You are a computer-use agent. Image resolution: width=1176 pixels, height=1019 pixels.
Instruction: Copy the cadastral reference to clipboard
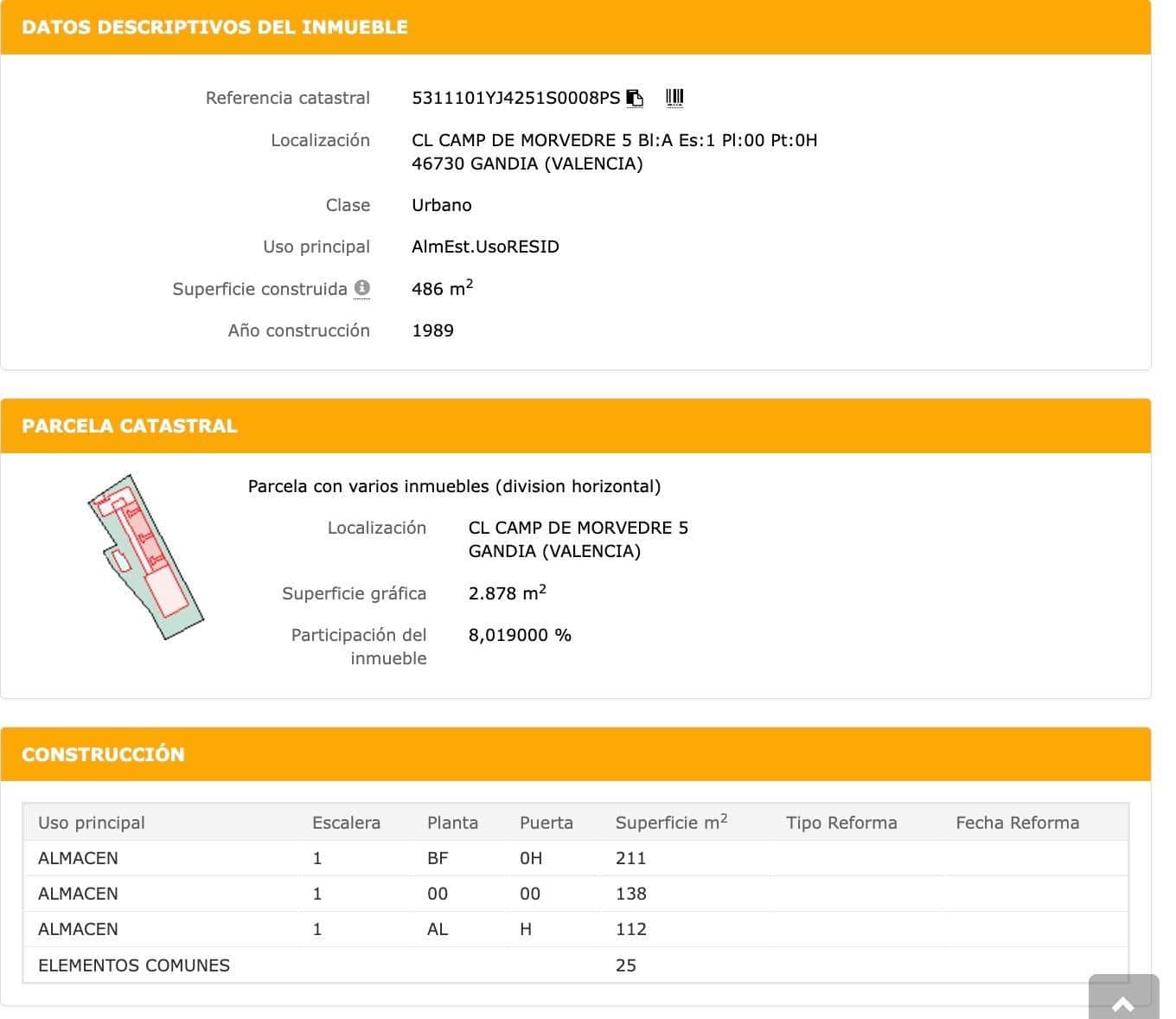(x=635, y=98)
